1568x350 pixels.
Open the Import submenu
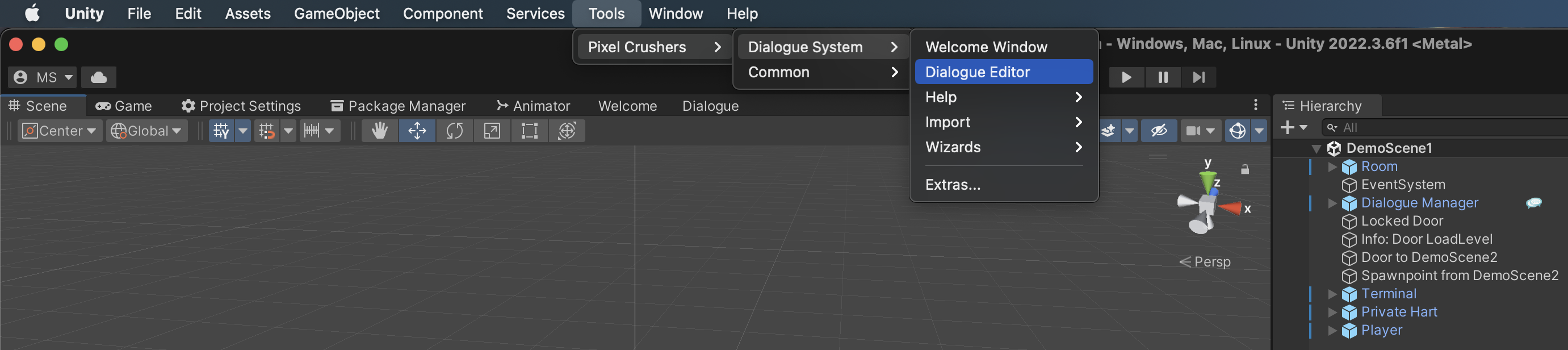point(1004,122)
